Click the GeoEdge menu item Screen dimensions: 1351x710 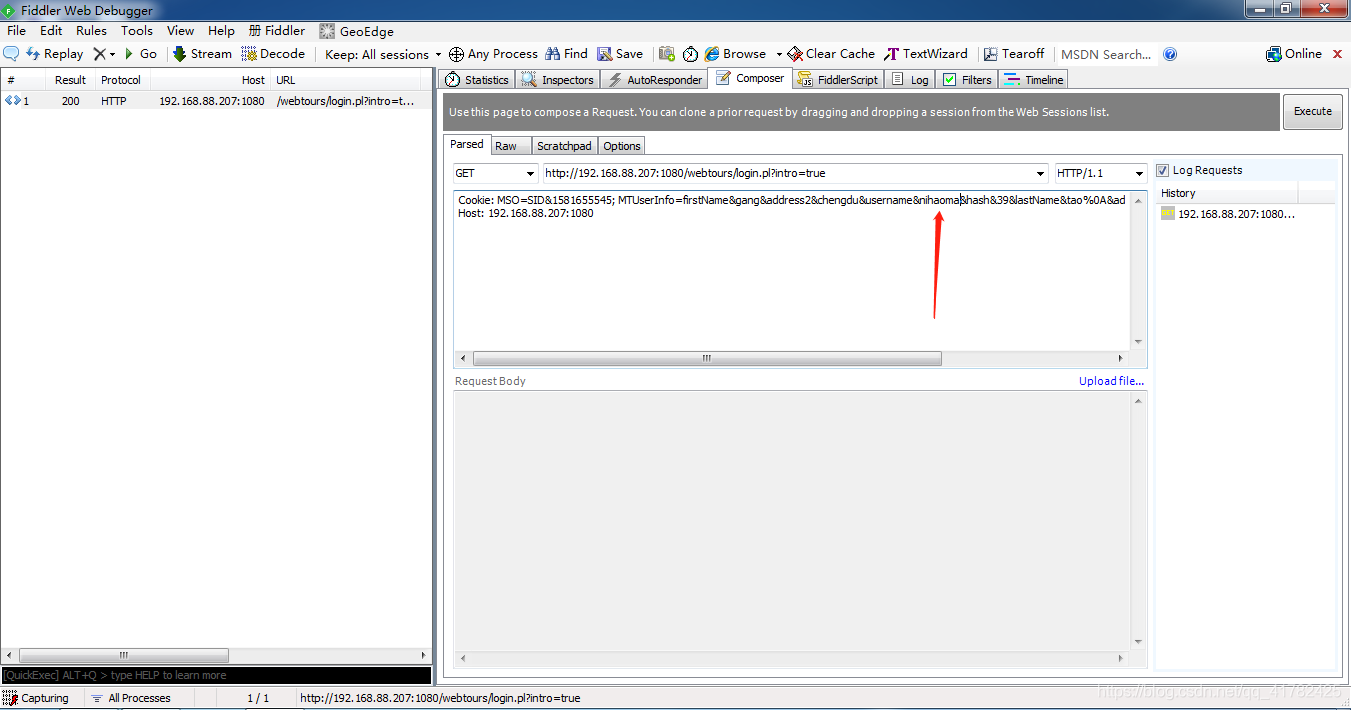357,31
